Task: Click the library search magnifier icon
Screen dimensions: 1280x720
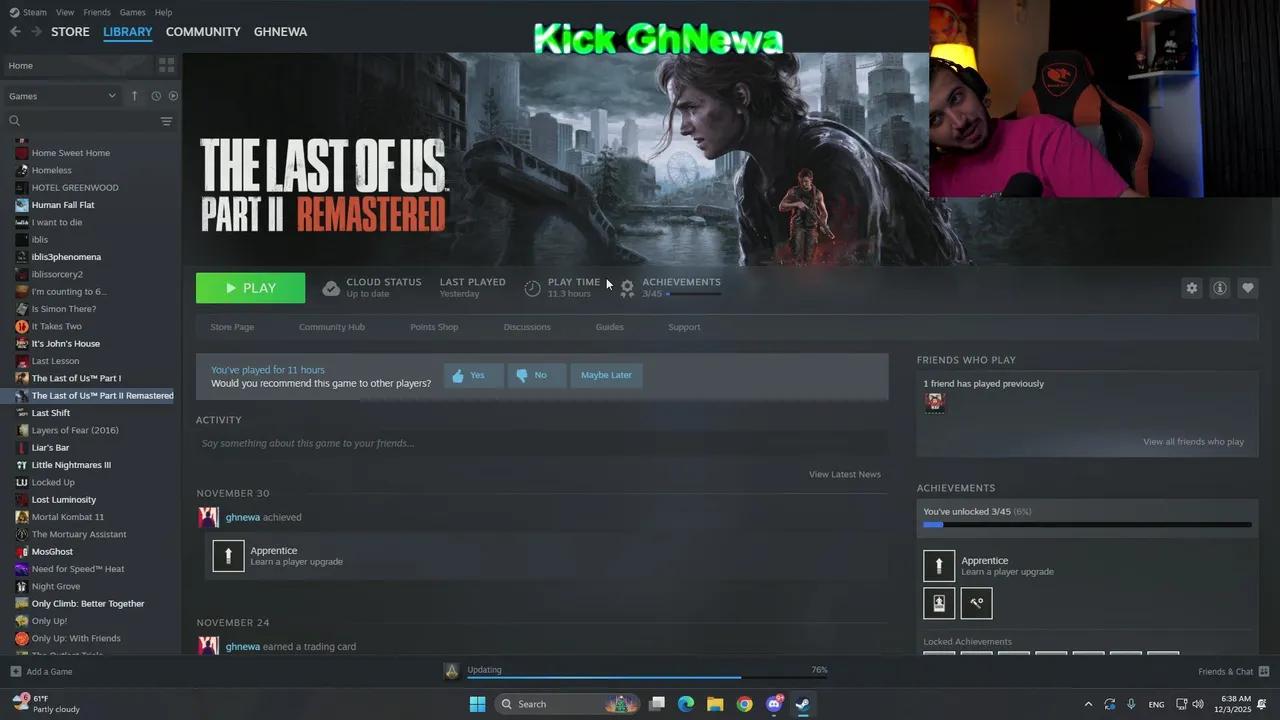Action: point(15,121)
